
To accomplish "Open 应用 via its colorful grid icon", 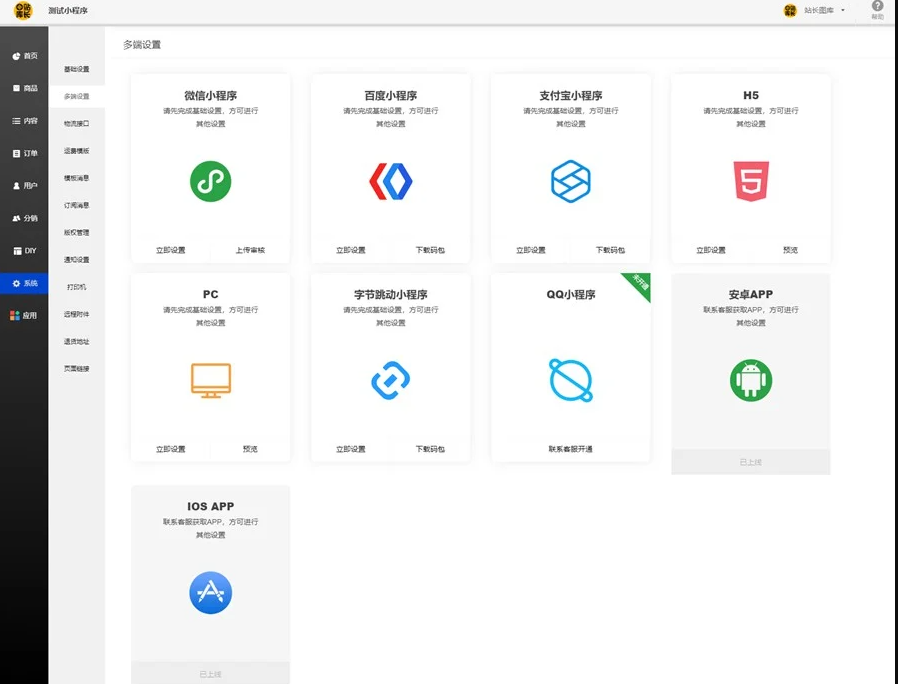I will (x=15, y=316).
